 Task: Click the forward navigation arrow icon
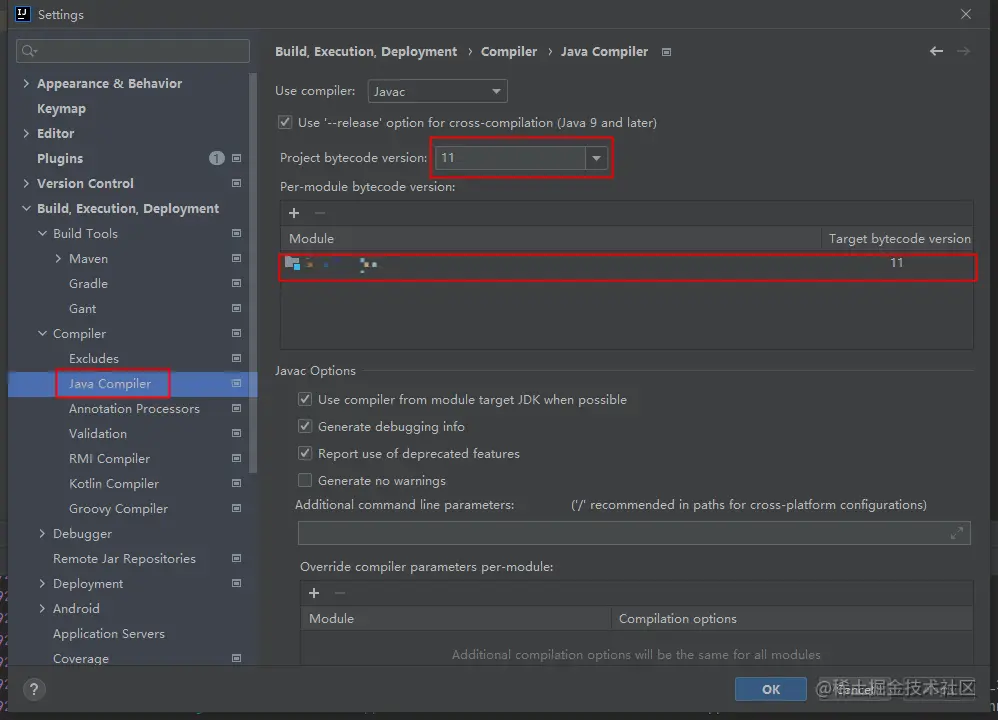pos(964,51)
